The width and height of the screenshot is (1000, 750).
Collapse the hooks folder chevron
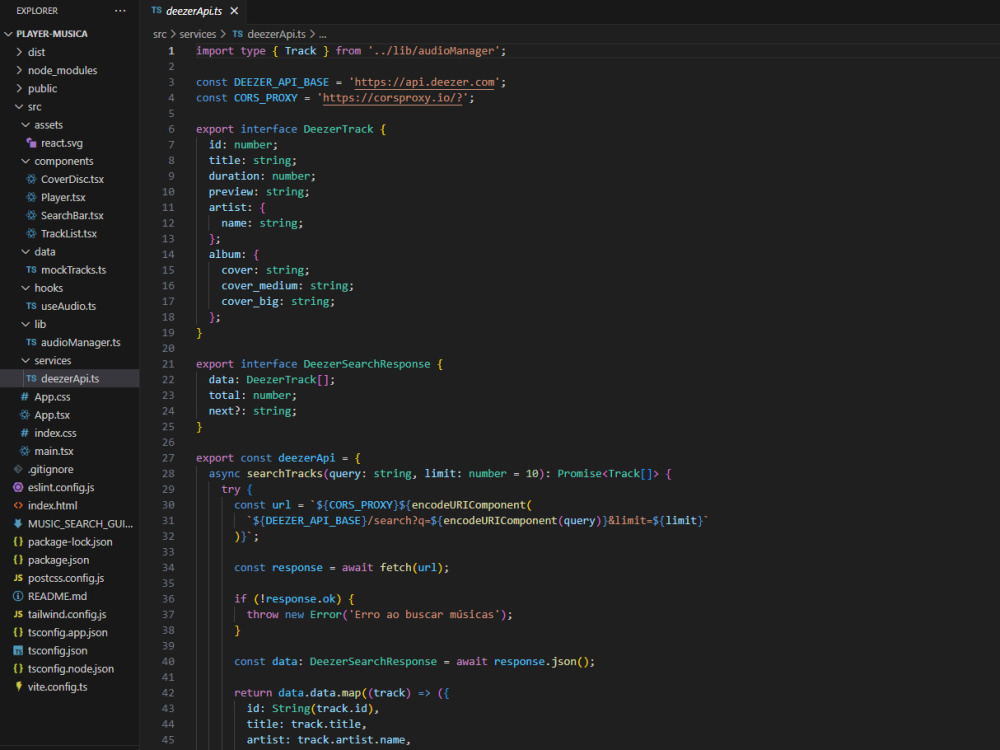(26, 288)
